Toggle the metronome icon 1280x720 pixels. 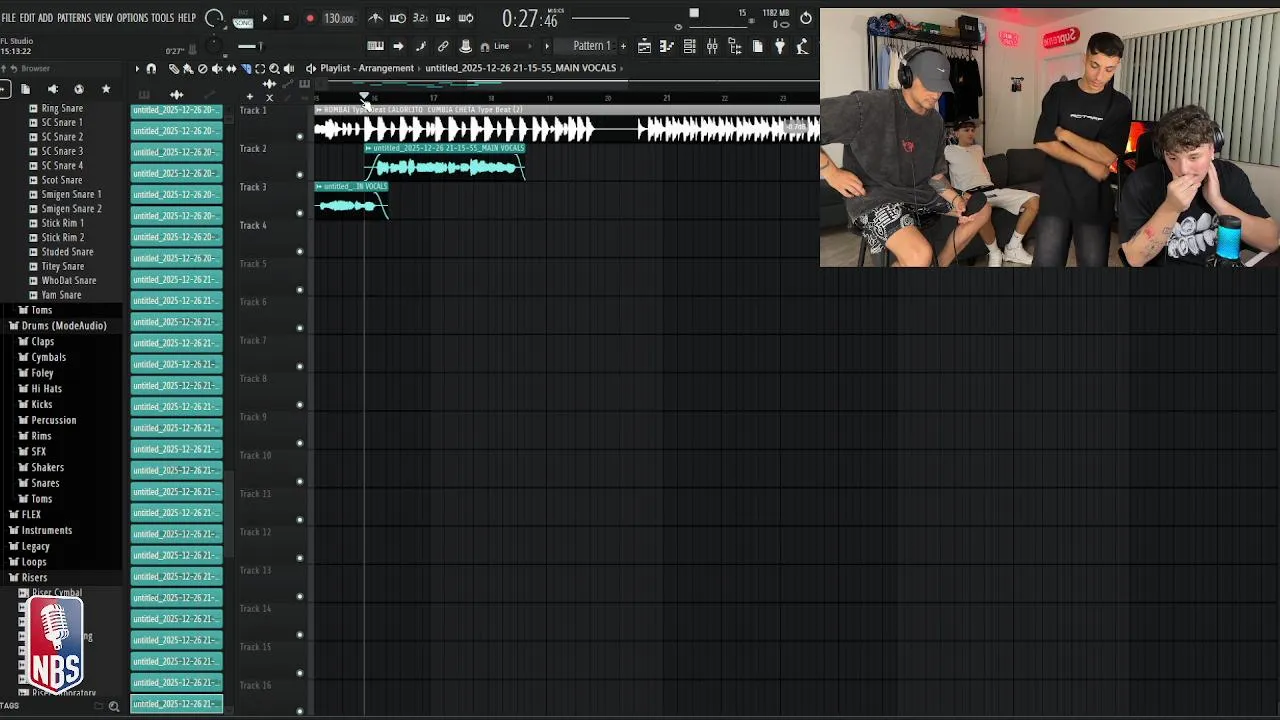coord(375,18)
